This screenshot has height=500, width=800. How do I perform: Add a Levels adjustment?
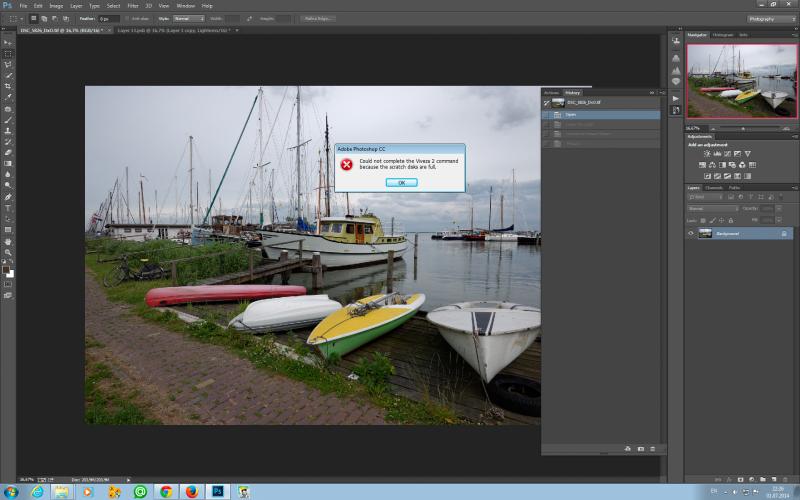(x=717, y=154)
